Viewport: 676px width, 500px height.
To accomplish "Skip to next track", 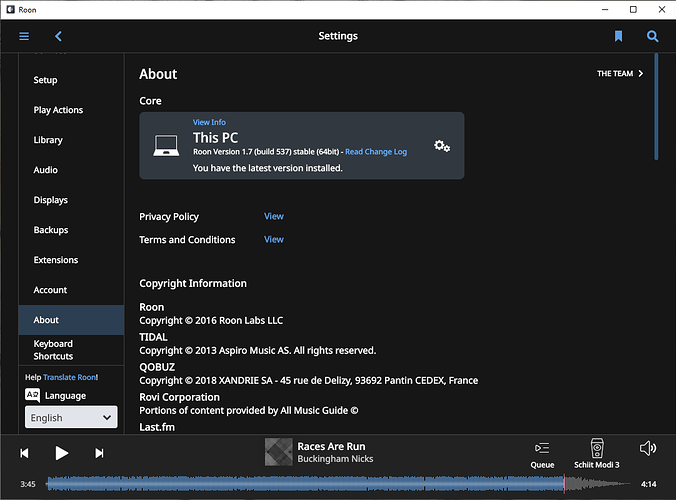I will click(99, 453).
